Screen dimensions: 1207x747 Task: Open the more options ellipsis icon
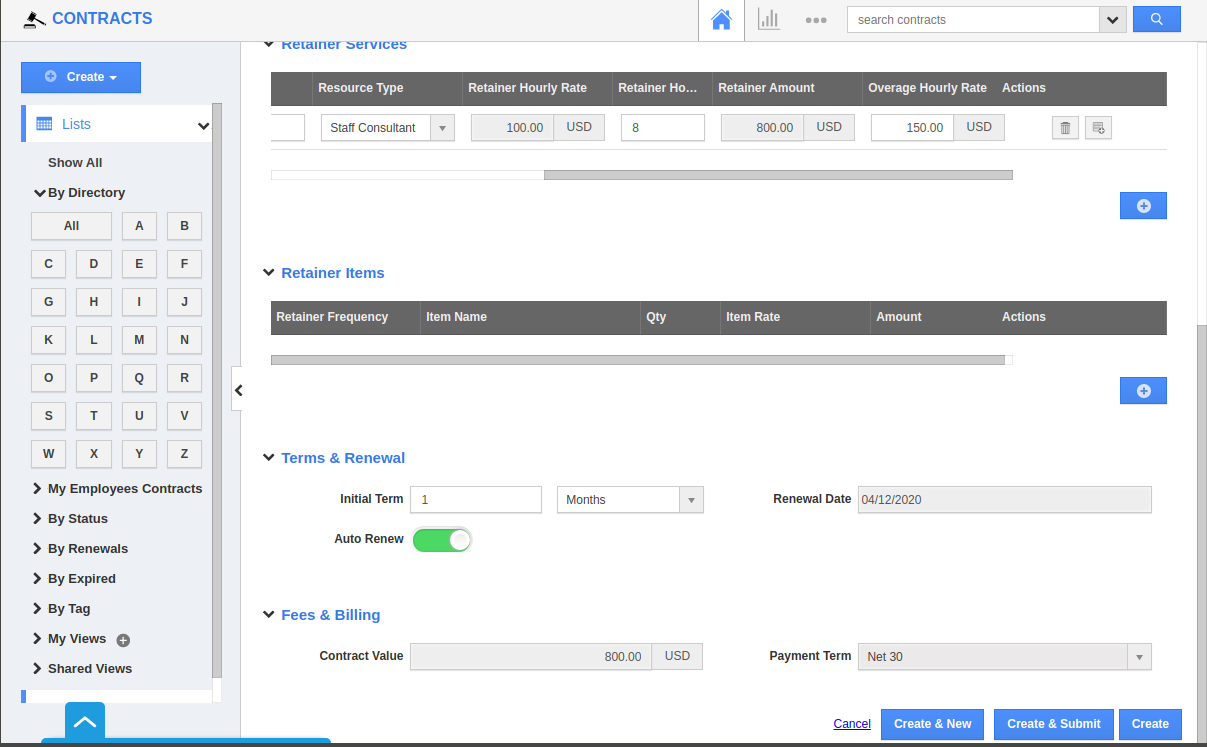click(816, 20)
